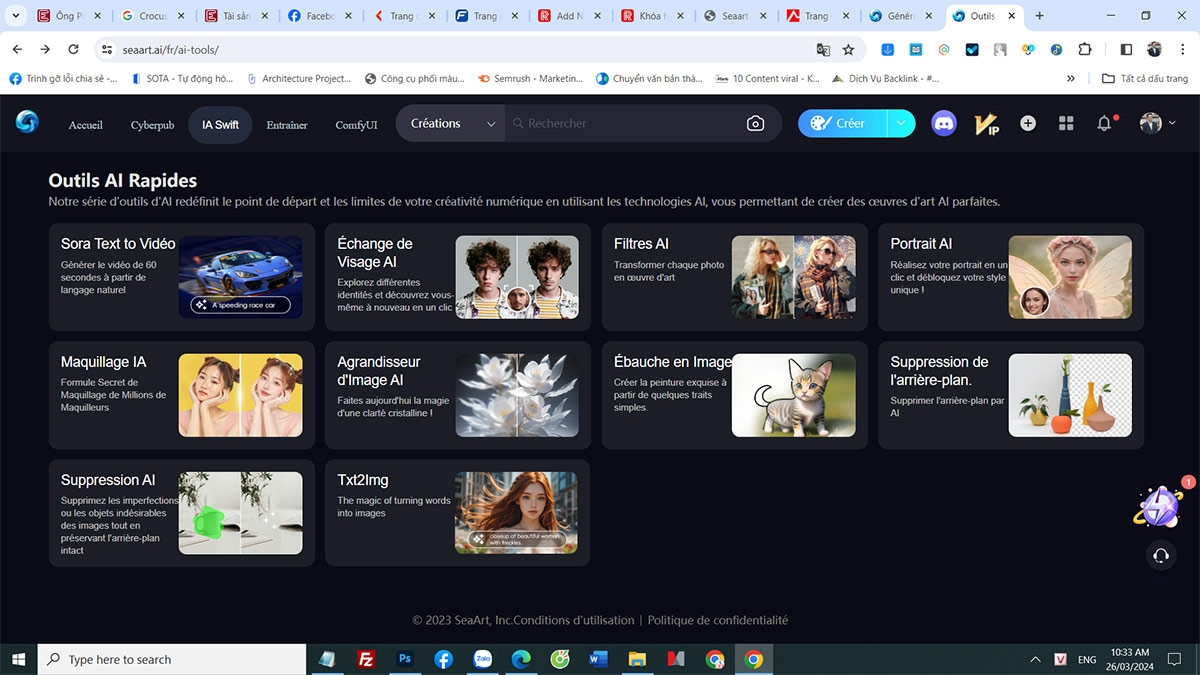This screenshot has width=1200, height=675.
Task: Open Échange de Visage AI thumbnail
Action: tap(517, 277)
